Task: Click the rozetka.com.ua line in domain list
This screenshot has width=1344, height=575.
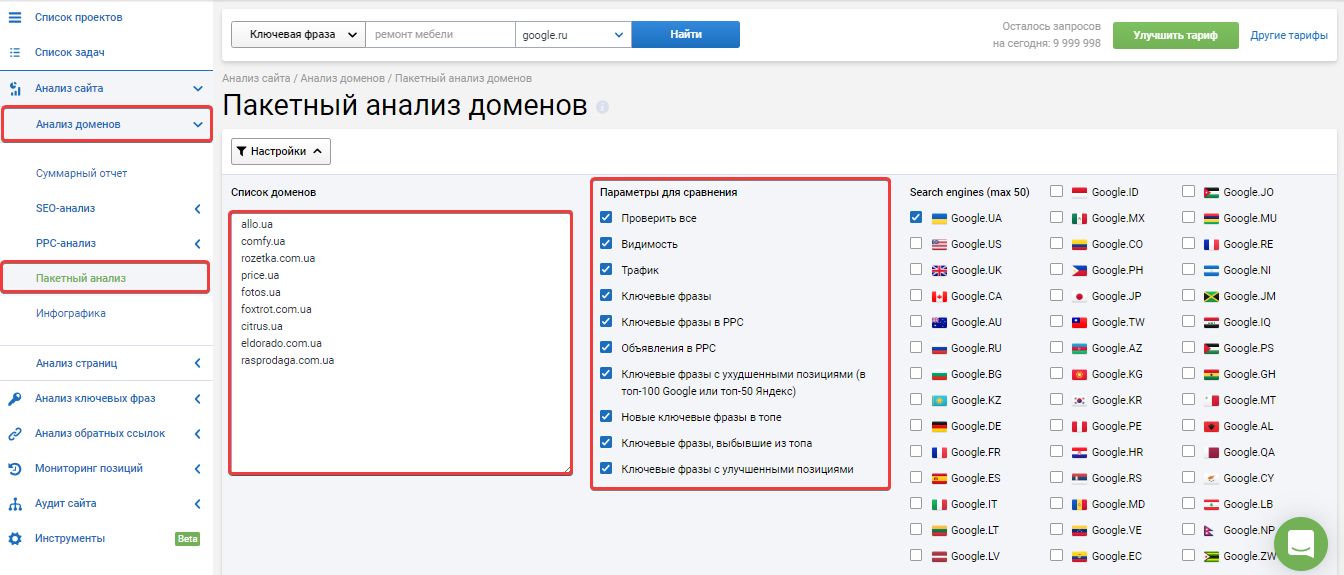Action: pyautogui.click(x=279, y=258)
